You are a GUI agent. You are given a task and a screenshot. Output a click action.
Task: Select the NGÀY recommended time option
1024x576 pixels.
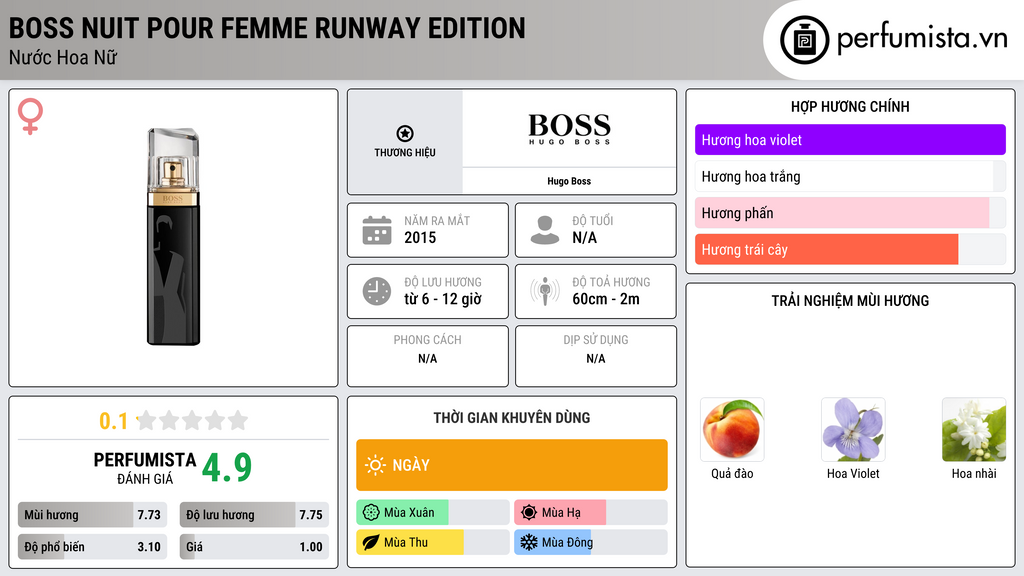pos(511,465)
